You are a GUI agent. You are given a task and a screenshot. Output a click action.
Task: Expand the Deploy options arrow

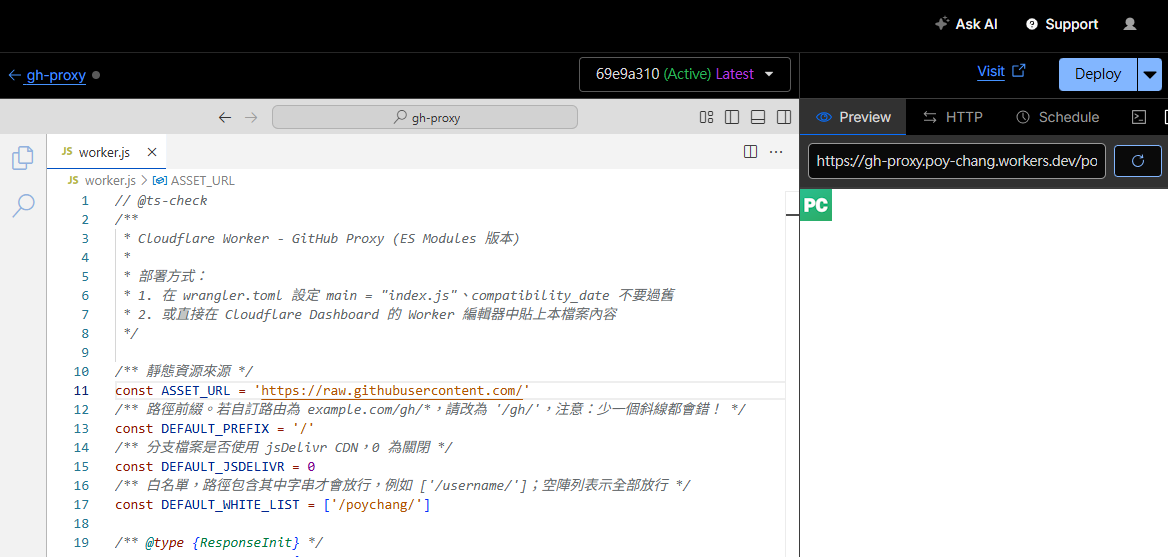pos(1150,74)
